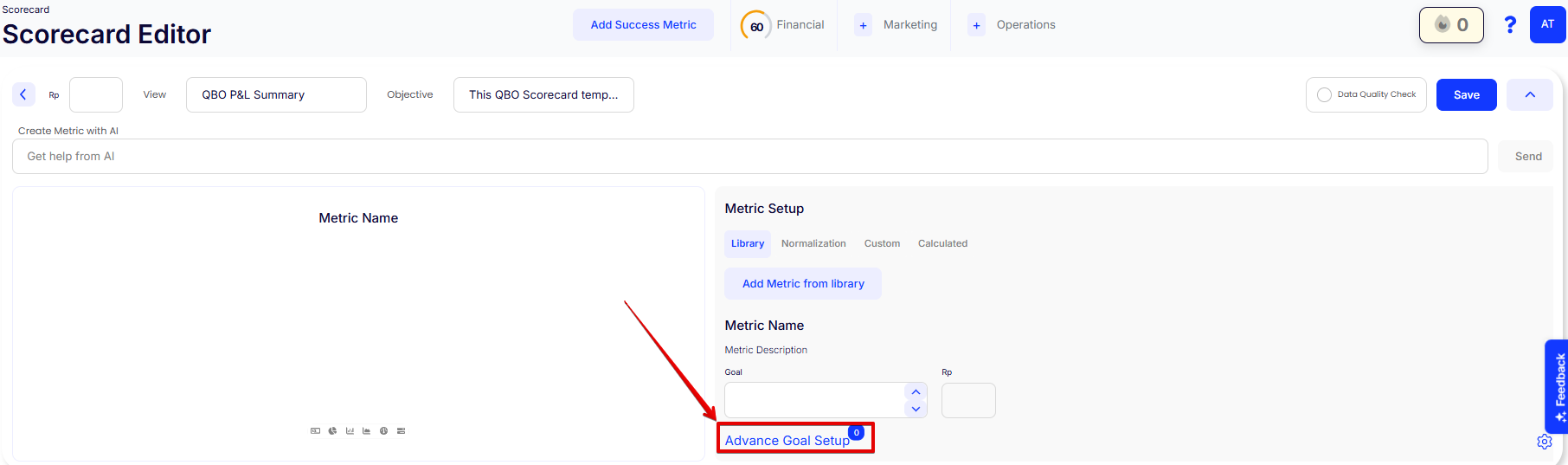Image resolution: width=1568 pixels, height=465 pixels.
Task: Switch to the Normalization tab
Action: tap(813, 244)
